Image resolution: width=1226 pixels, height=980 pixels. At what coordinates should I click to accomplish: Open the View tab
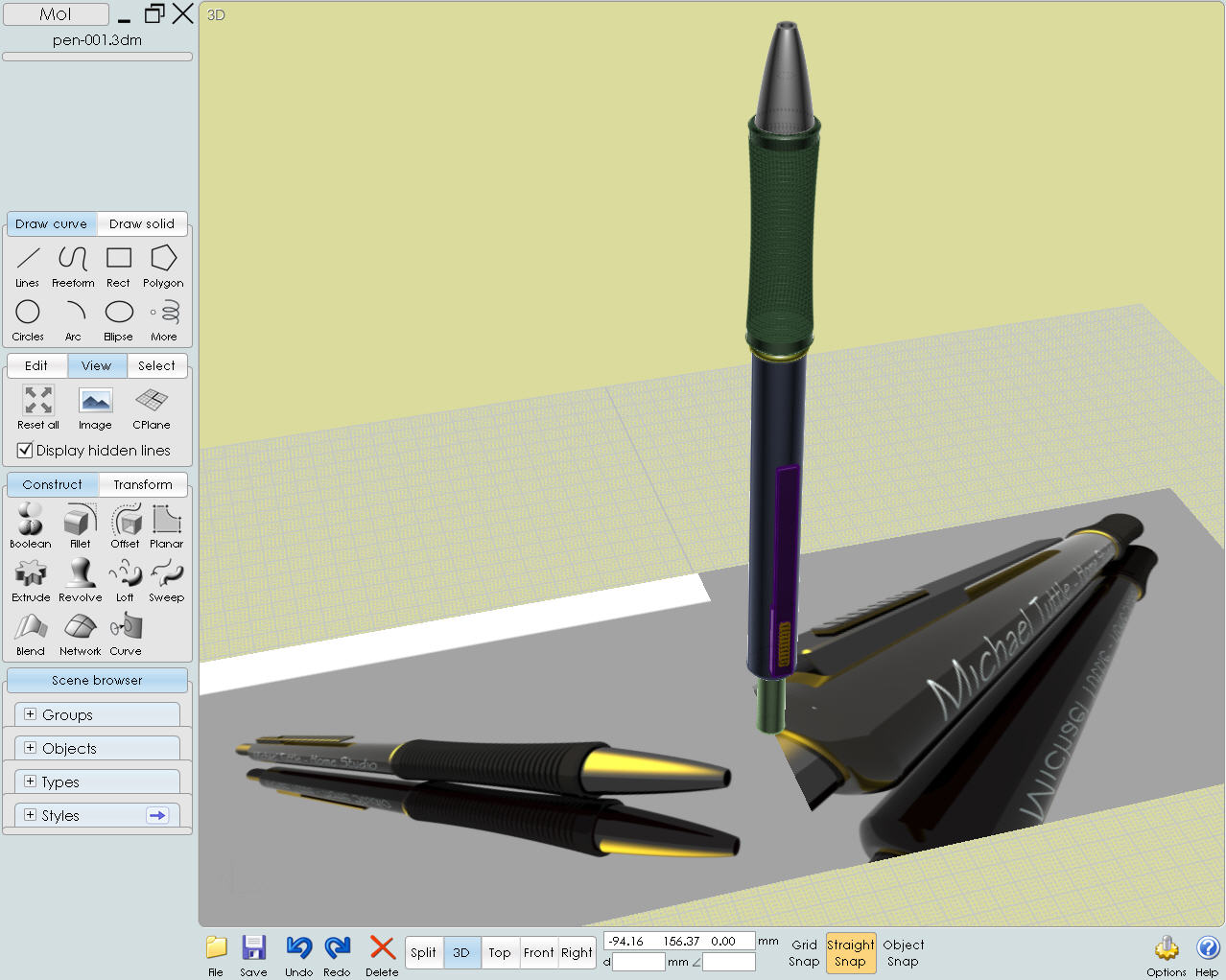(x=97, y=365)
